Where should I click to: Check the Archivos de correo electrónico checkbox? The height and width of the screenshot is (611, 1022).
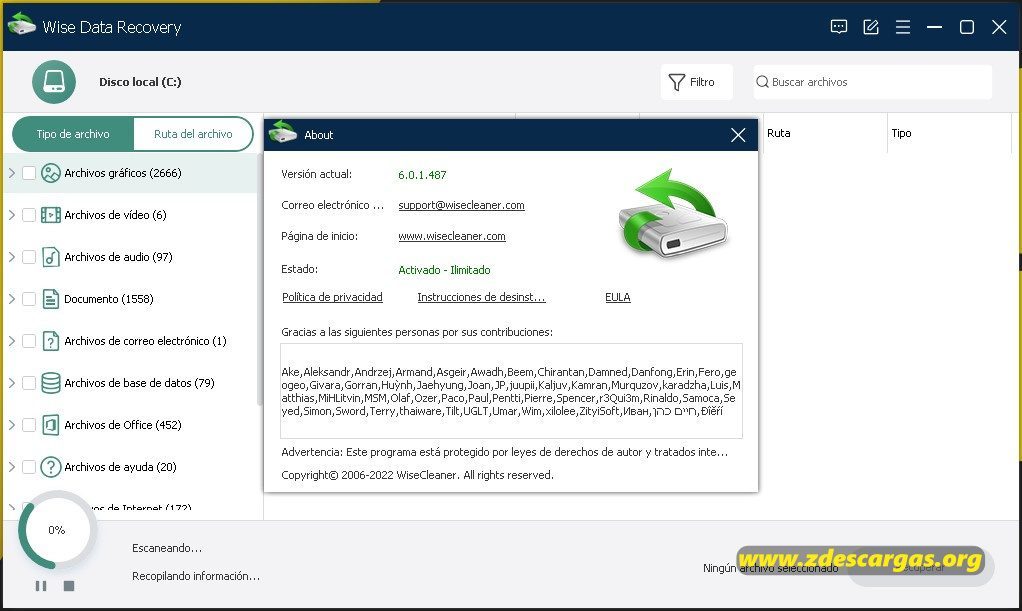click(x=29, y=341)
